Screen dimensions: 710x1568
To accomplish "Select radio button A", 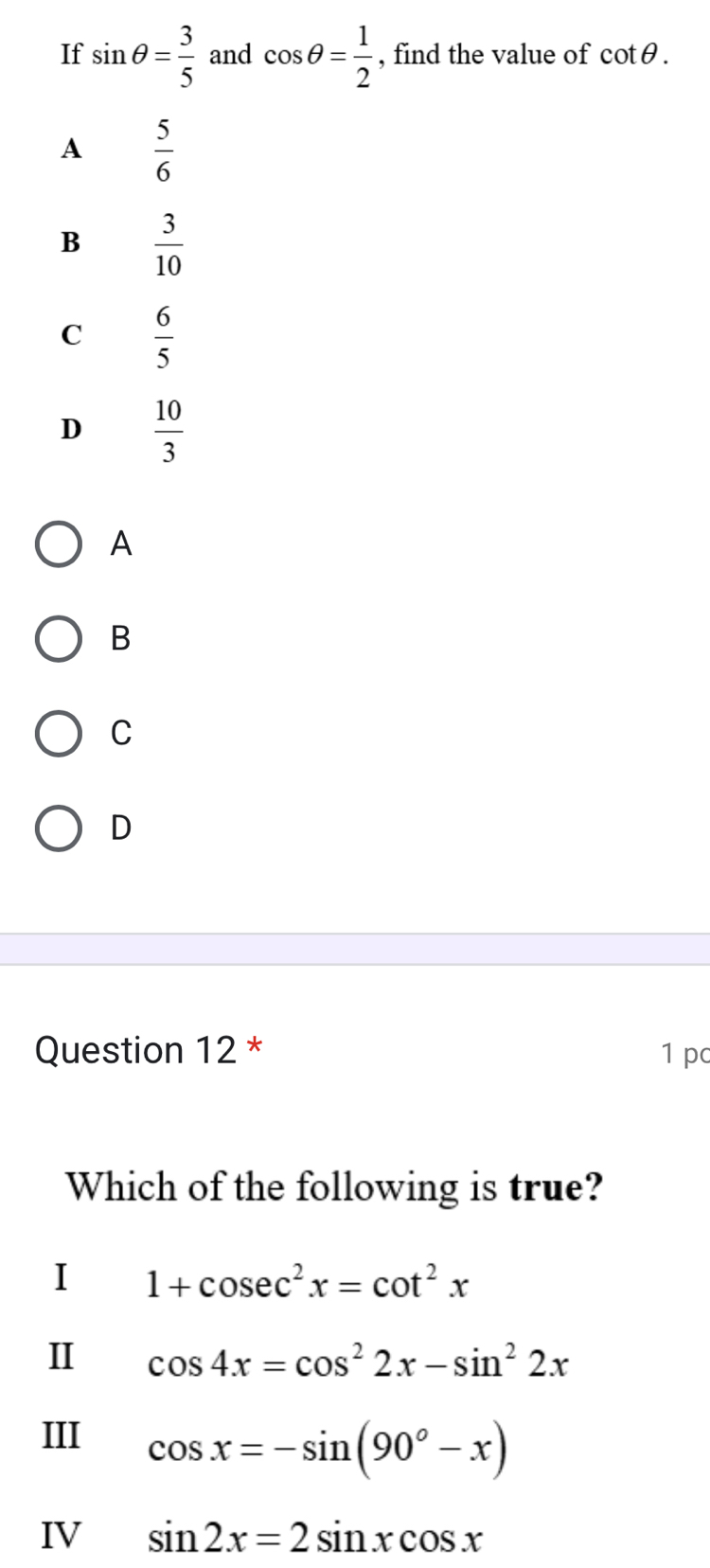I will pyautogui.click(x=59, y=543).
